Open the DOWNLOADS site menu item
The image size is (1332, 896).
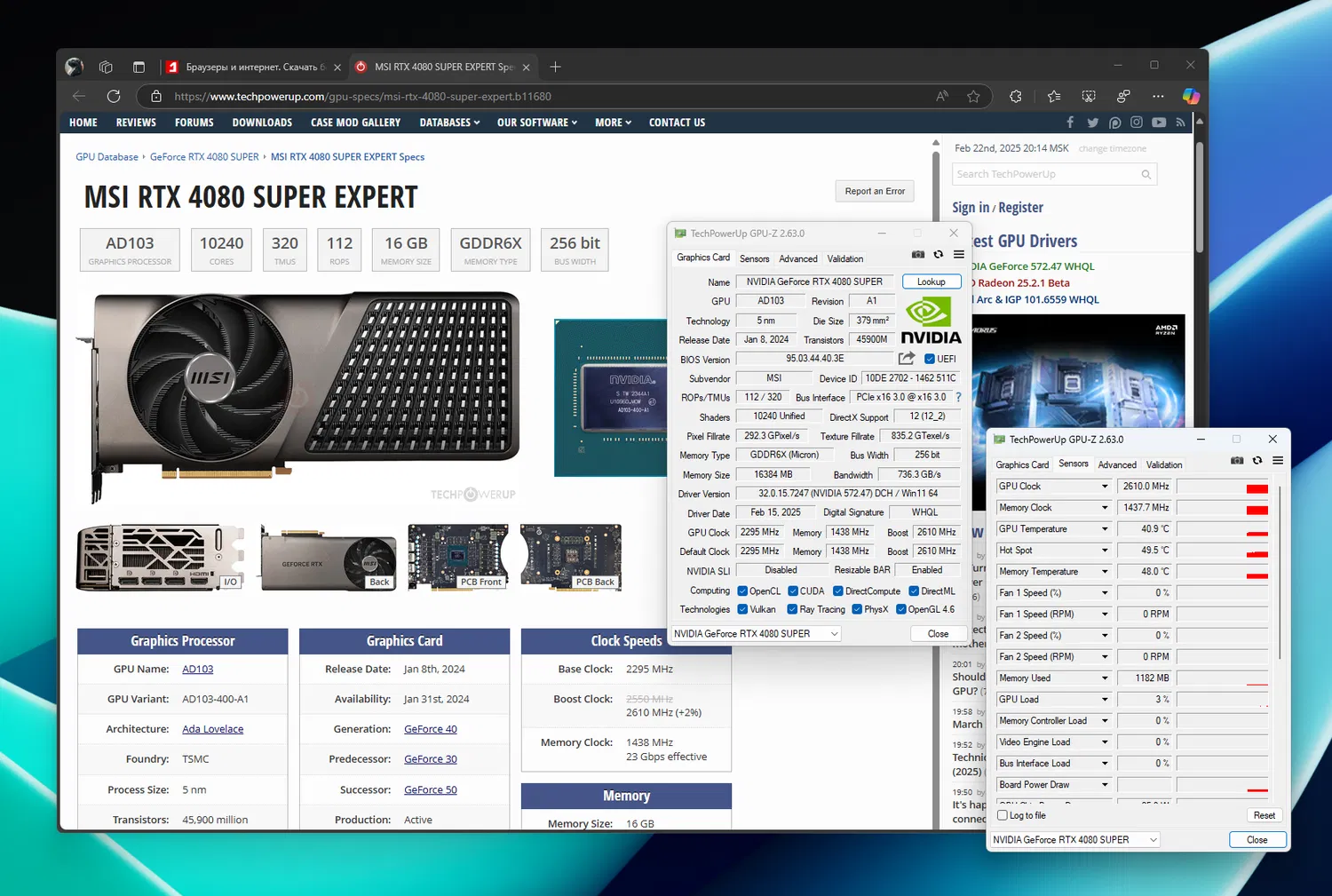tap(262, 123)
